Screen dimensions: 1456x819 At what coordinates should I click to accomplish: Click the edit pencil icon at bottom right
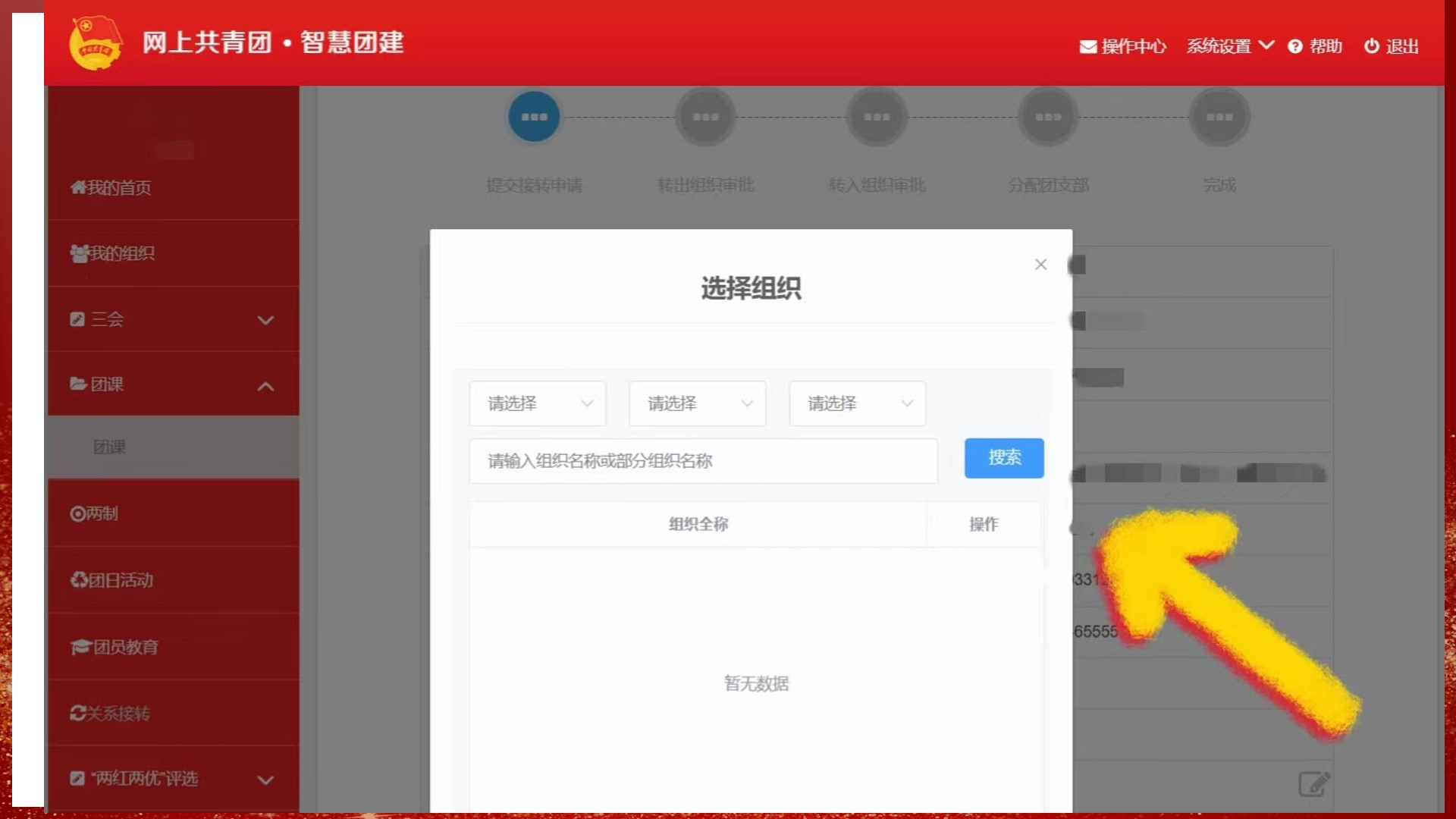tap(1313, 783)
